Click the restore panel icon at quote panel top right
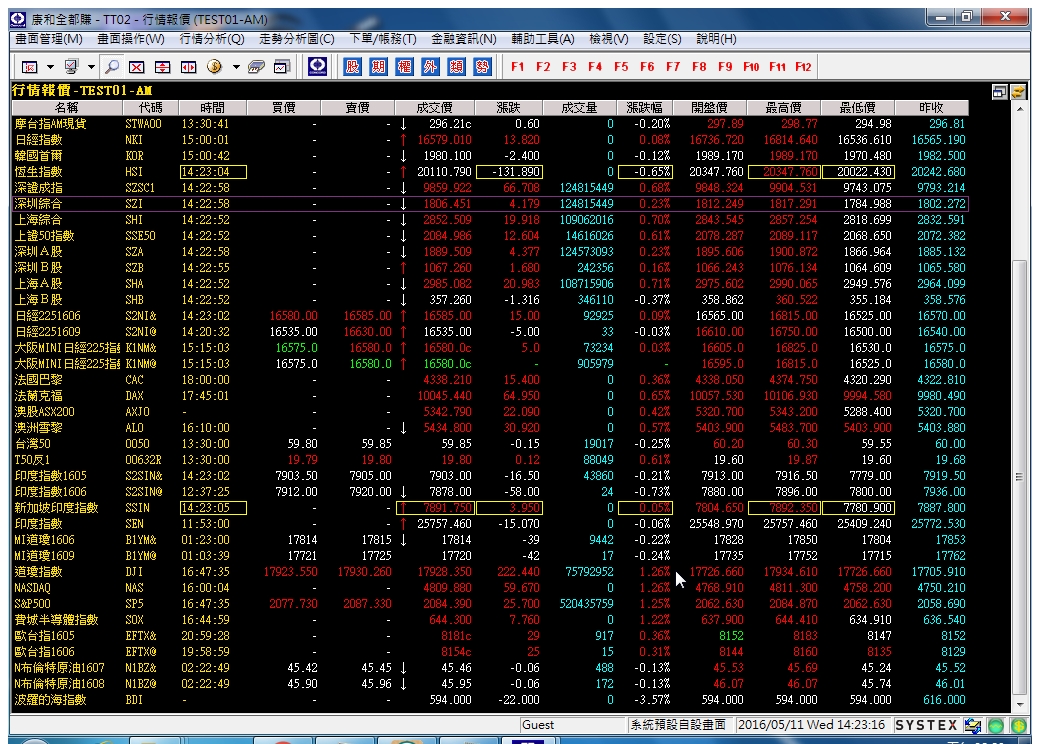 (1000, 92)
